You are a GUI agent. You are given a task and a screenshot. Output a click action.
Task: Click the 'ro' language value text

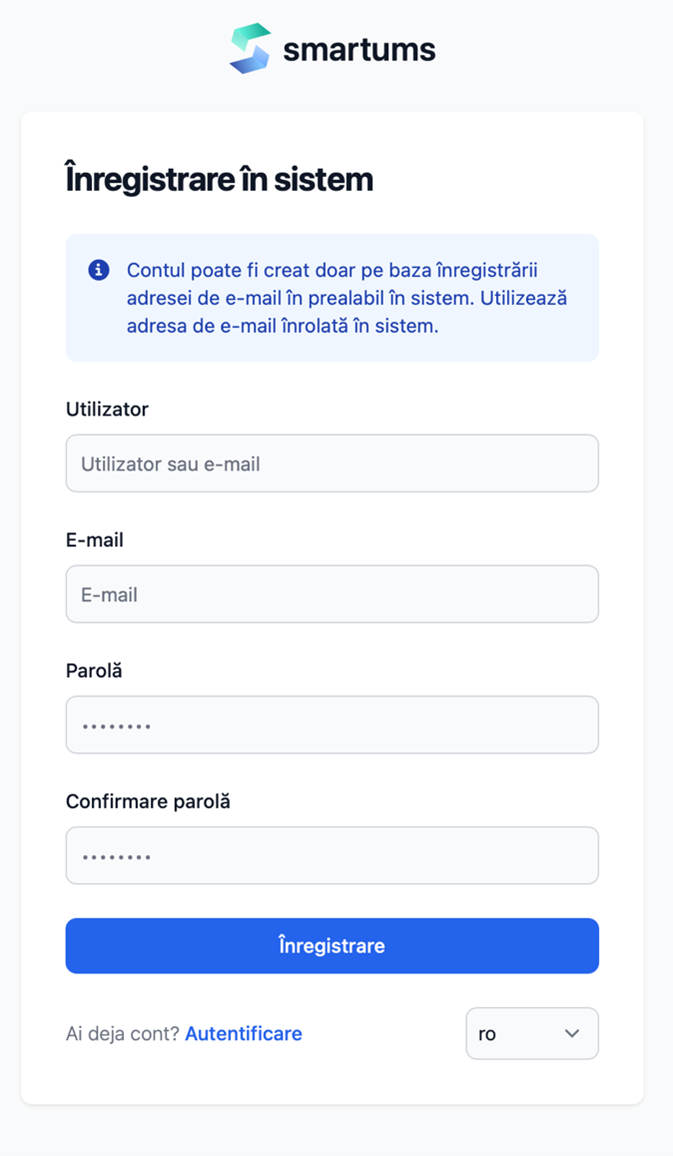point(487,1034)
